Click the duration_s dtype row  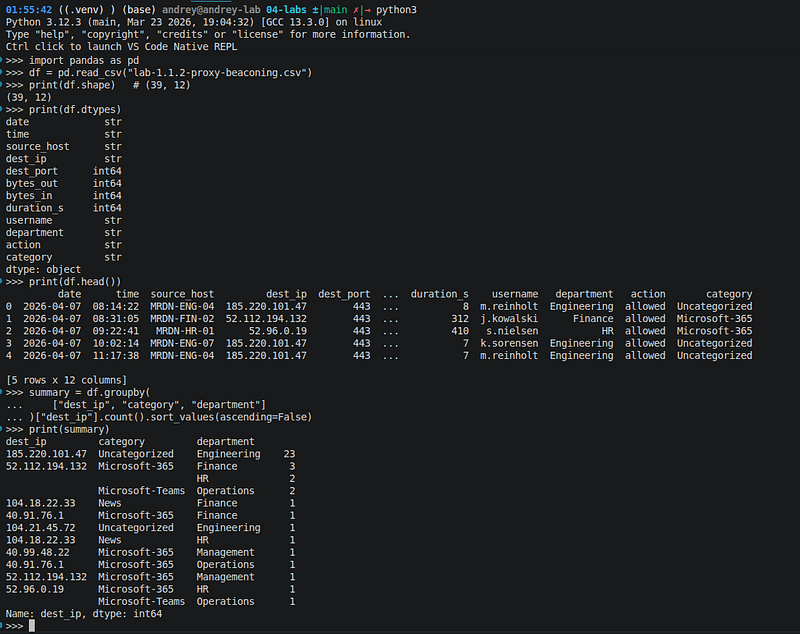[x=64, y=208]
